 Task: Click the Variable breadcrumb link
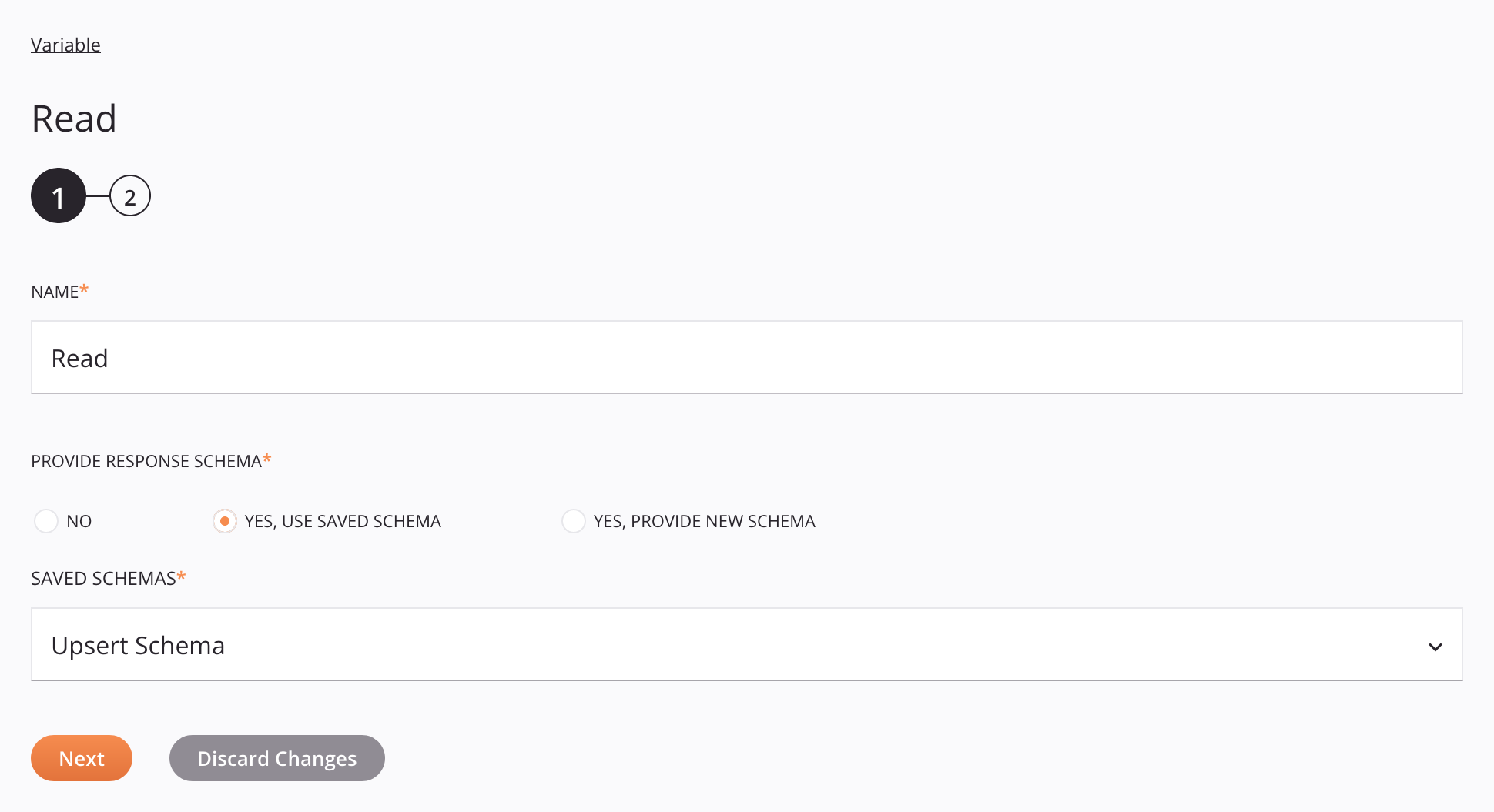click(x=65, y=45)
